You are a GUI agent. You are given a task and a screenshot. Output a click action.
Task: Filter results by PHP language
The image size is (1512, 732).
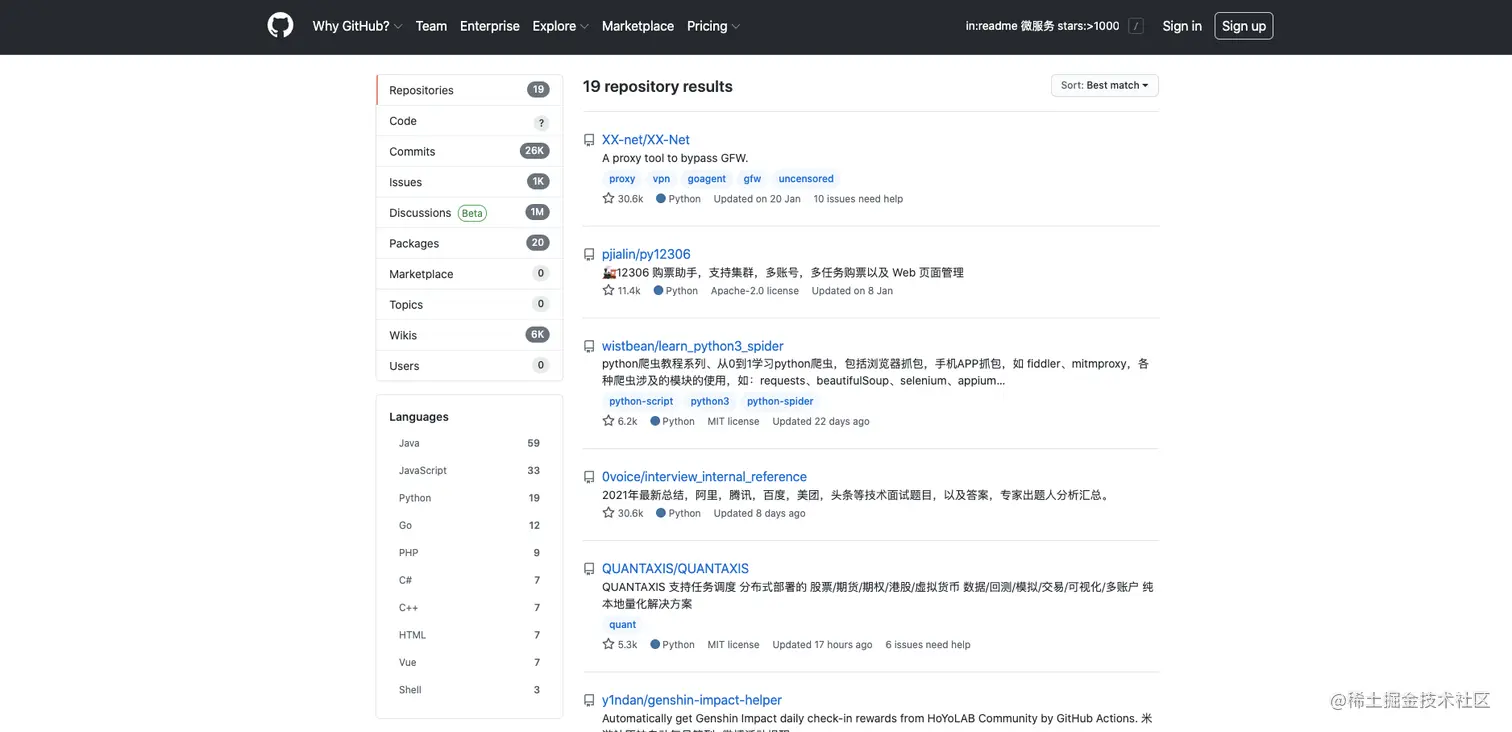pos(469,553)
